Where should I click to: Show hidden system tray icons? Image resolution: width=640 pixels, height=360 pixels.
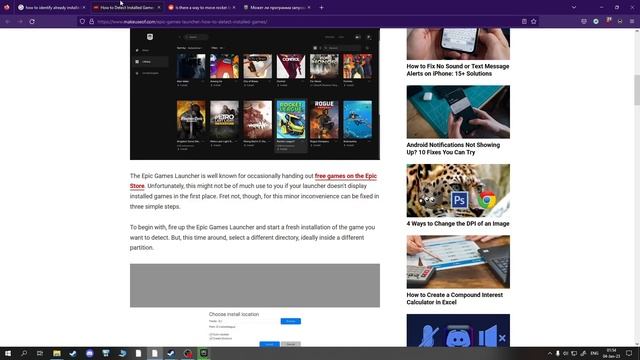coord(550,353)
